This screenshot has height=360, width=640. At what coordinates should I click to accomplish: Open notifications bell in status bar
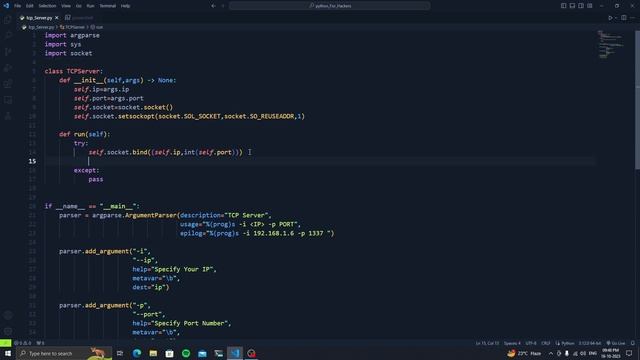click(x=633, y=343)
